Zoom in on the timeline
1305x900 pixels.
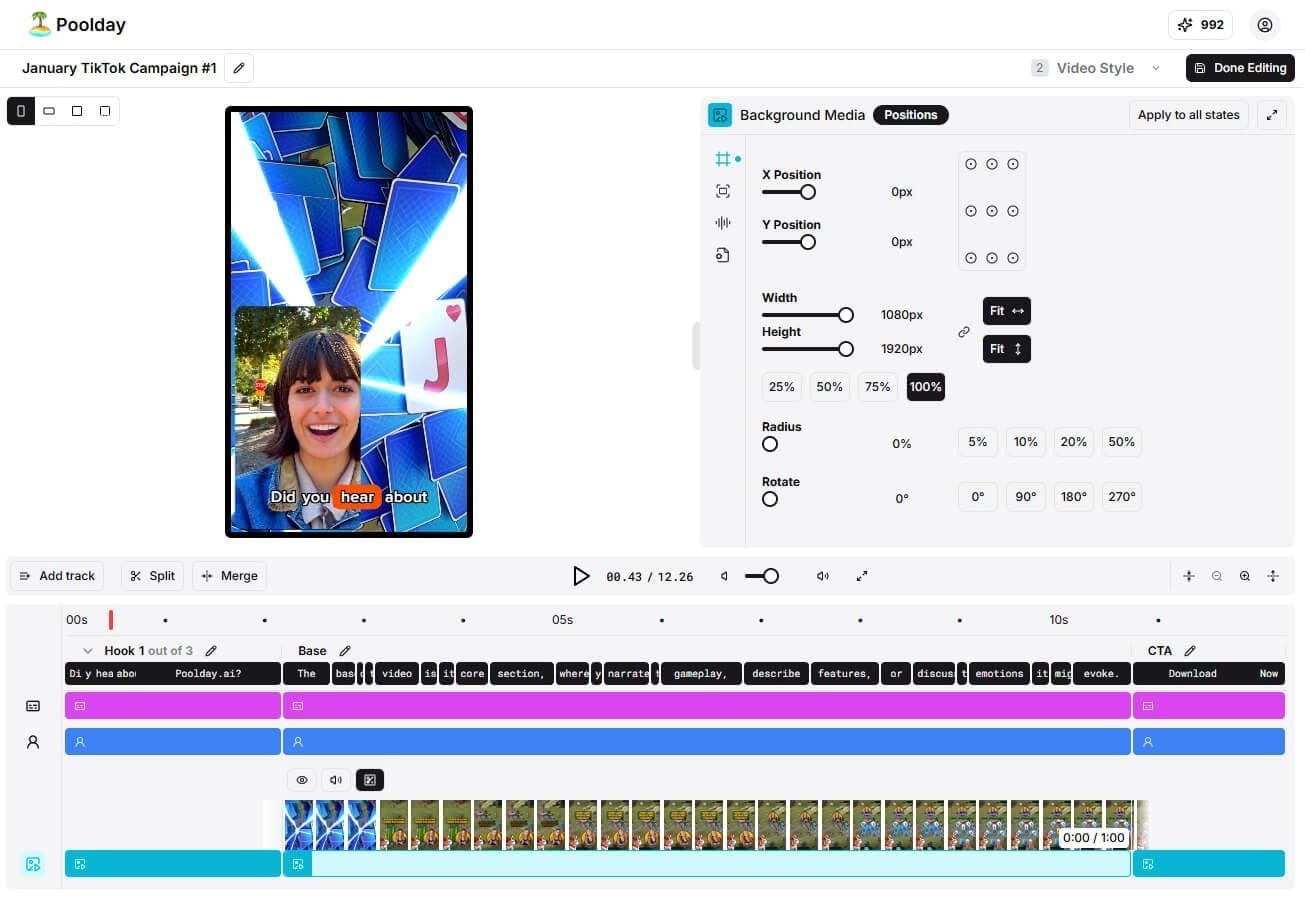tap(1245, 576)
